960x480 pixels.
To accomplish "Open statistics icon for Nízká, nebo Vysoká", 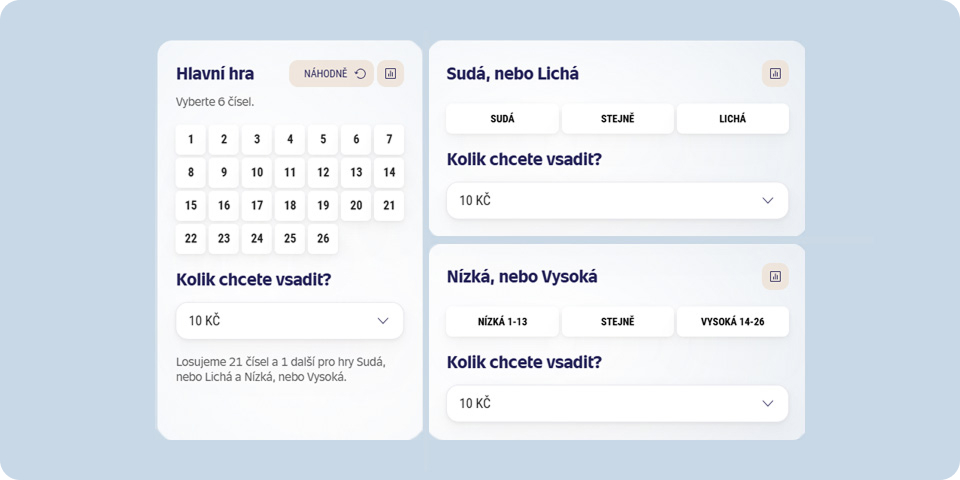I will tap(775, 276).
